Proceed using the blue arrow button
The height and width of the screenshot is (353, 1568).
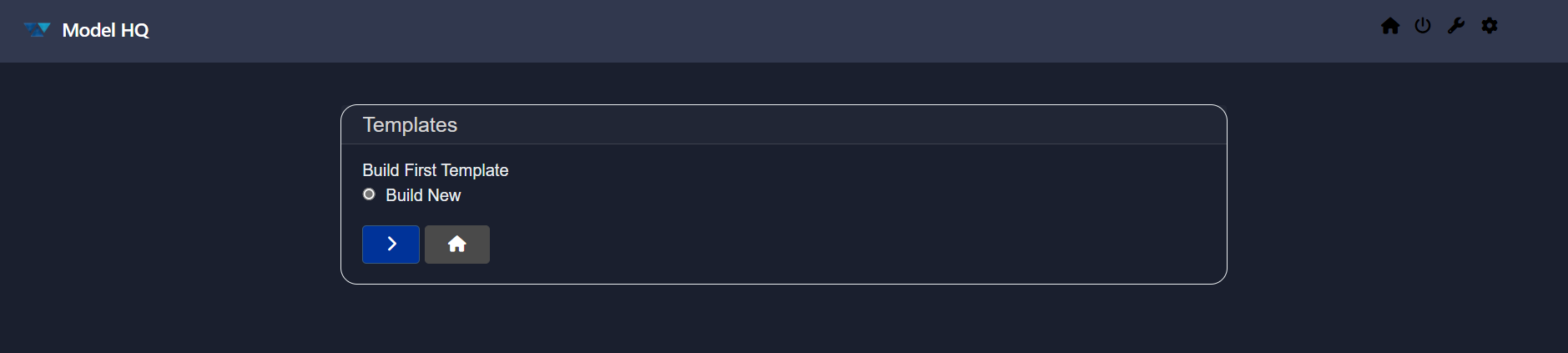[391, 245]
